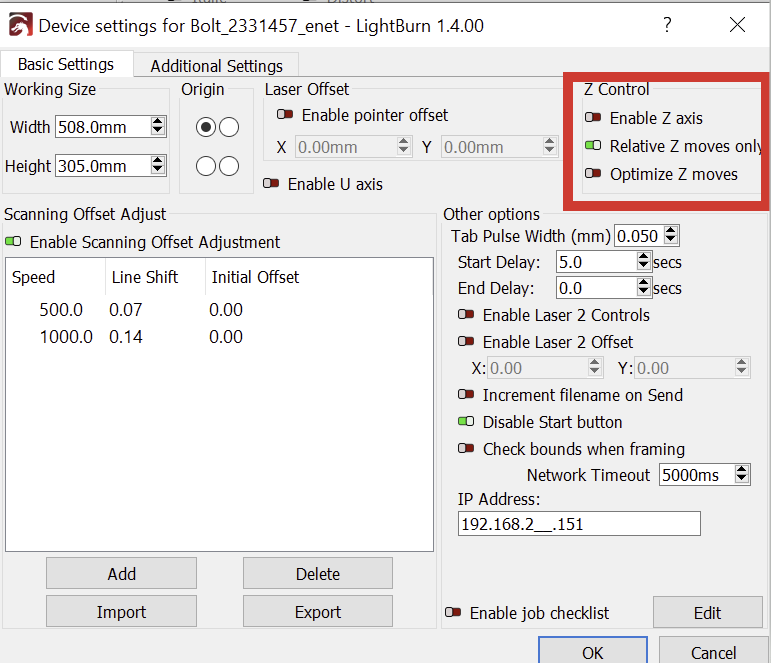
Task: Click Laser 2 Offset X spinner
Action: pos(594,367)
